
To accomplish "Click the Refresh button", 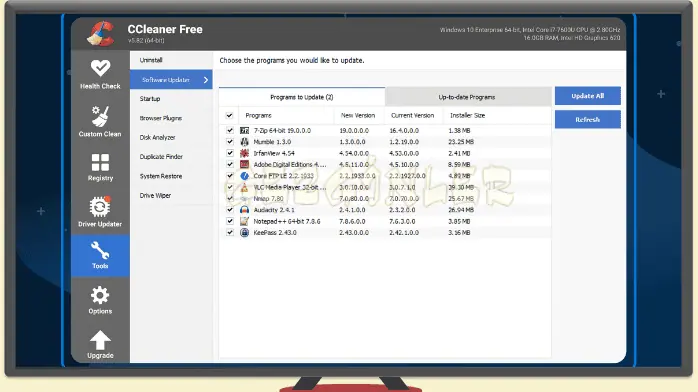I will coord(588,119).
